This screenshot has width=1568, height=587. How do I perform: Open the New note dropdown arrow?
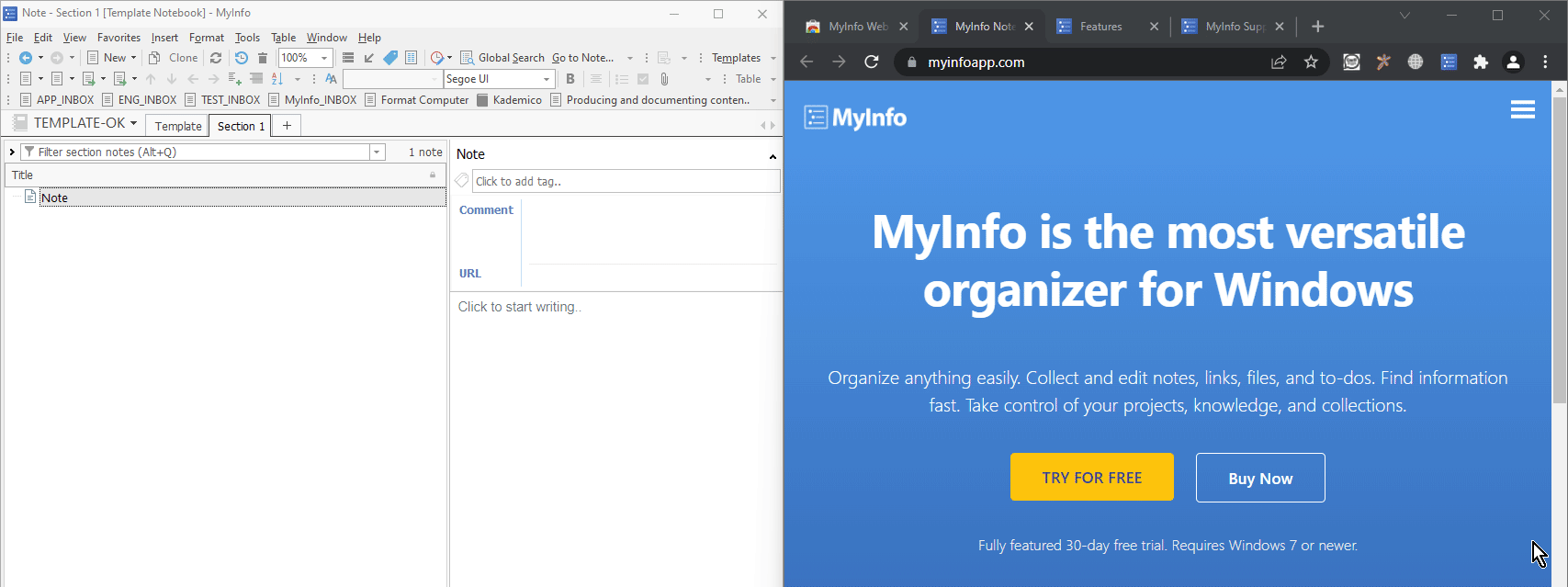coord(133,58)
